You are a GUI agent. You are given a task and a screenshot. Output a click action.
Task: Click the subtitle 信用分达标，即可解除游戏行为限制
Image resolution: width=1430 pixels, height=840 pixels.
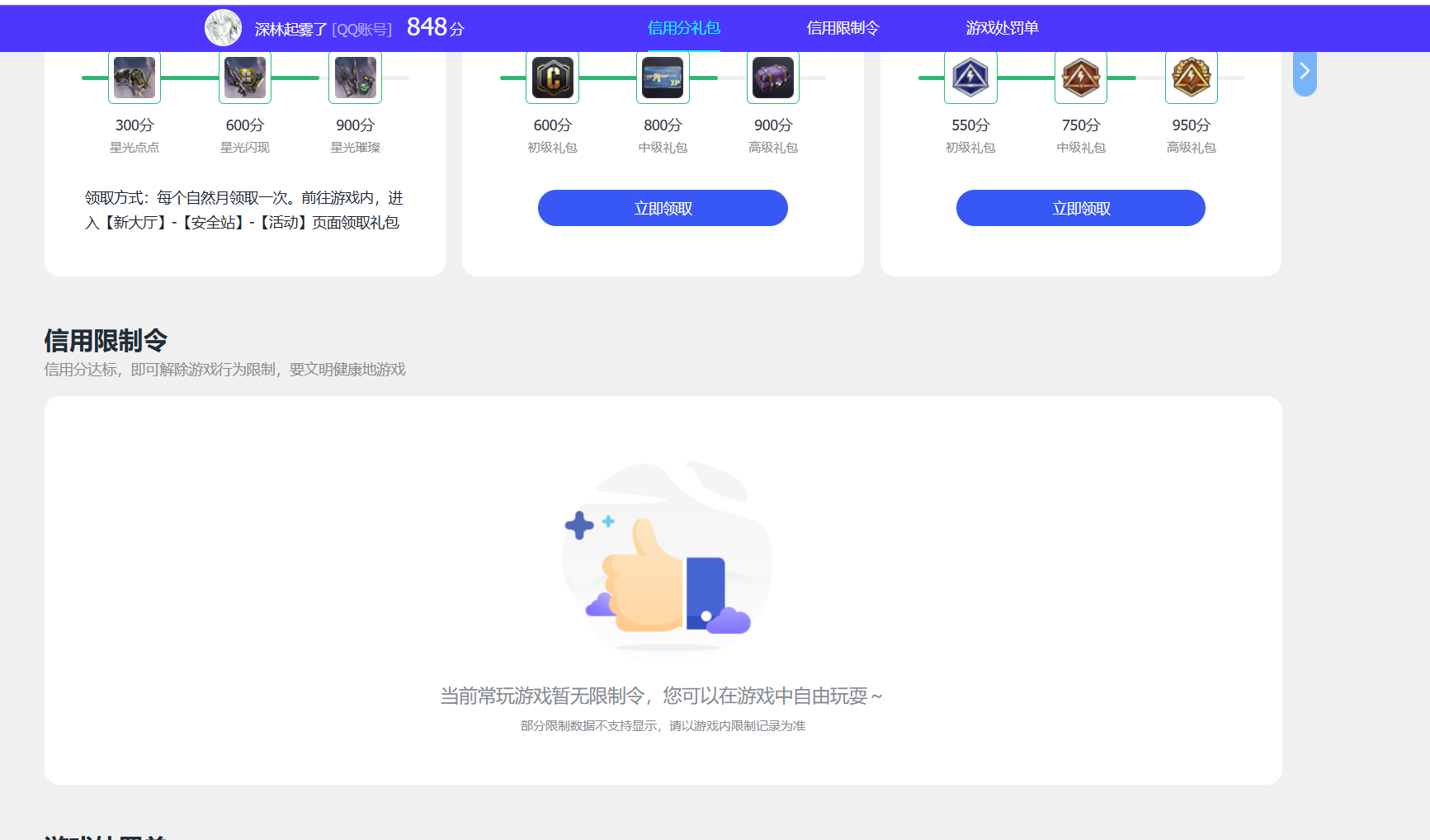224,370
